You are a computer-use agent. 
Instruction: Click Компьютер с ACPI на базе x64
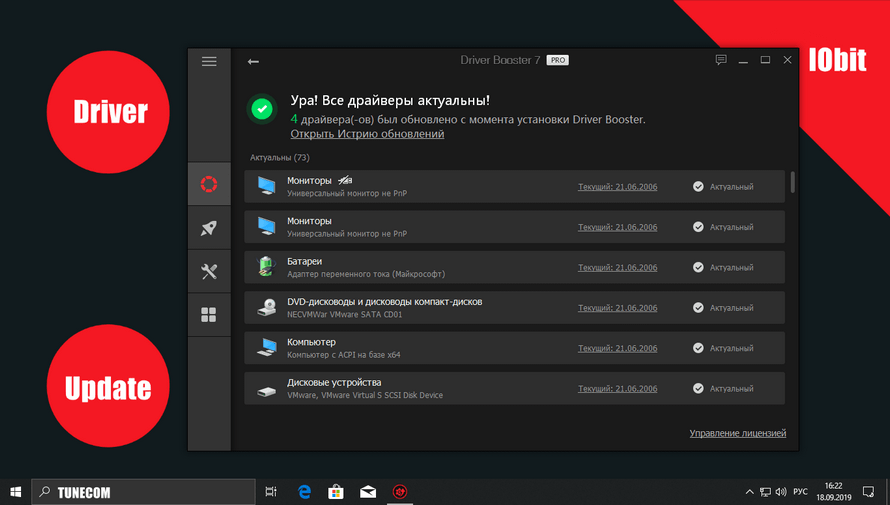click(x=343, y=355)
